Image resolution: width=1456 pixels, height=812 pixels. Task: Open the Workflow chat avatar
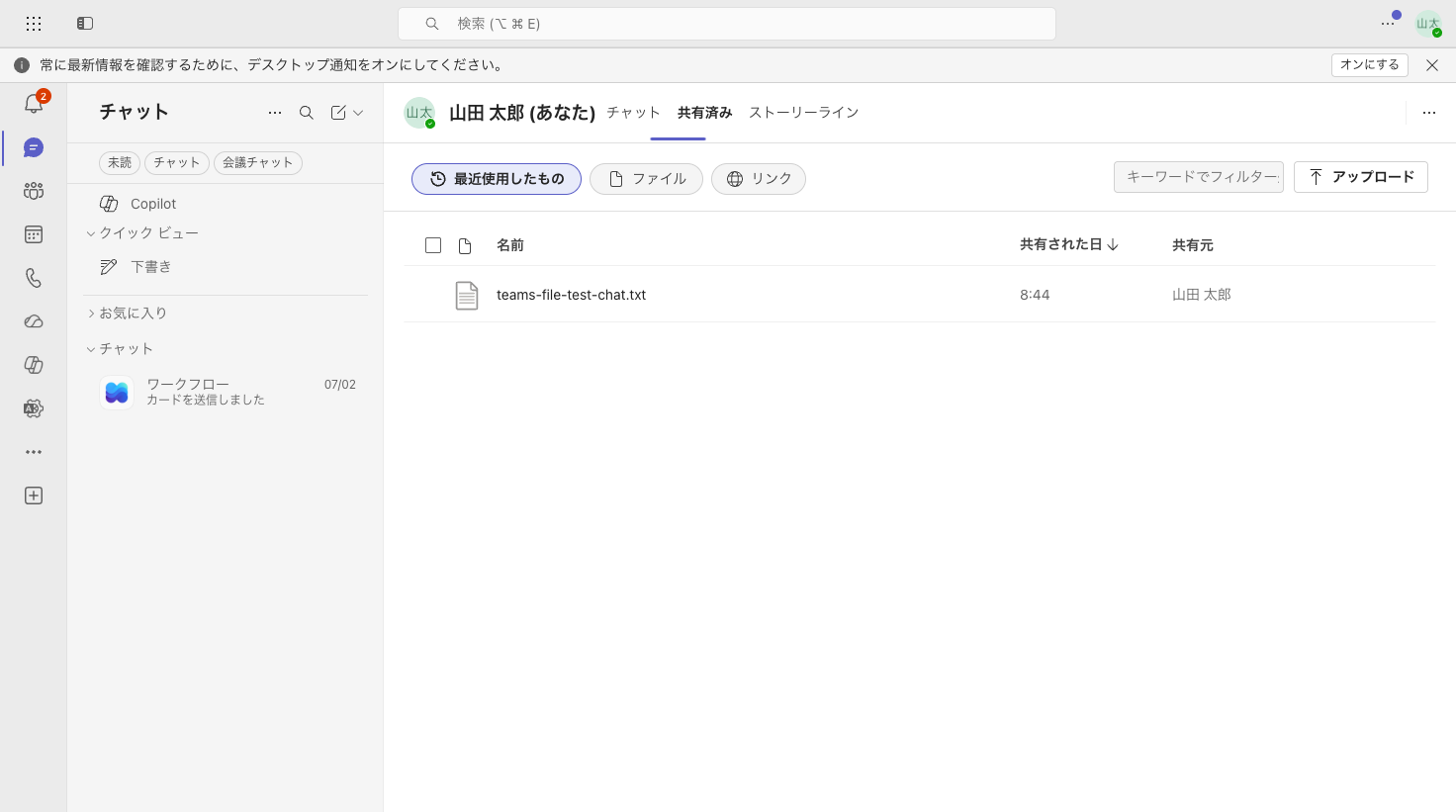[117, 392]
